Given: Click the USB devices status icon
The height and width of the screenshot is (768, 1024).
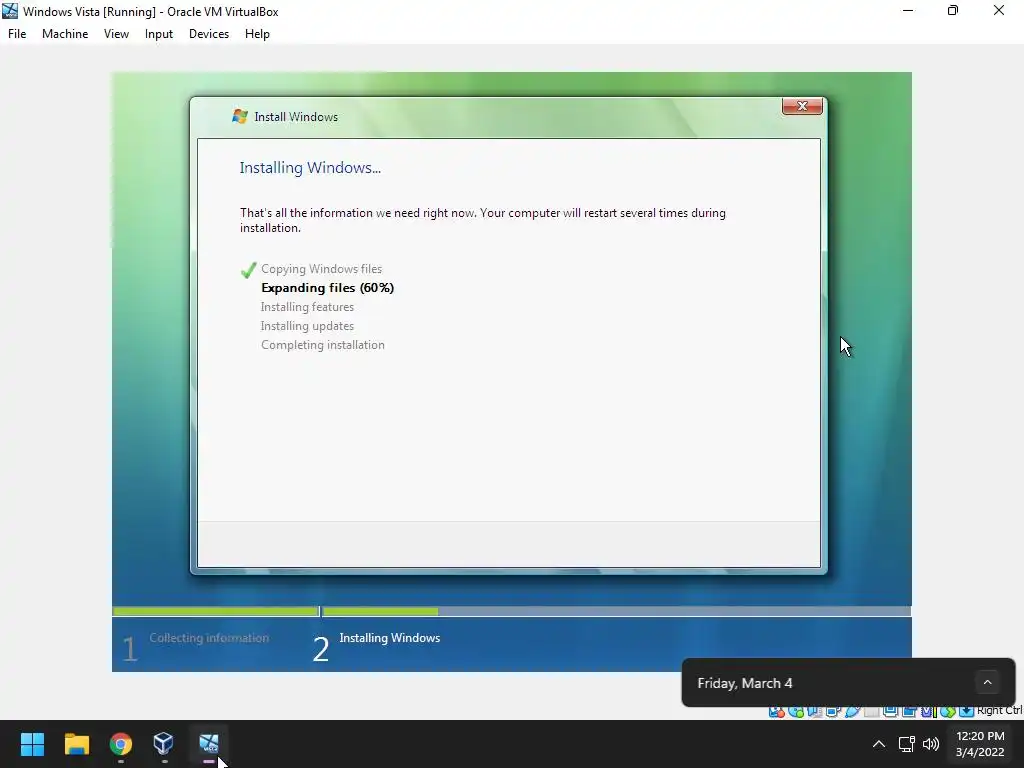Looking at the screenshot, I should tap(853, 711).
